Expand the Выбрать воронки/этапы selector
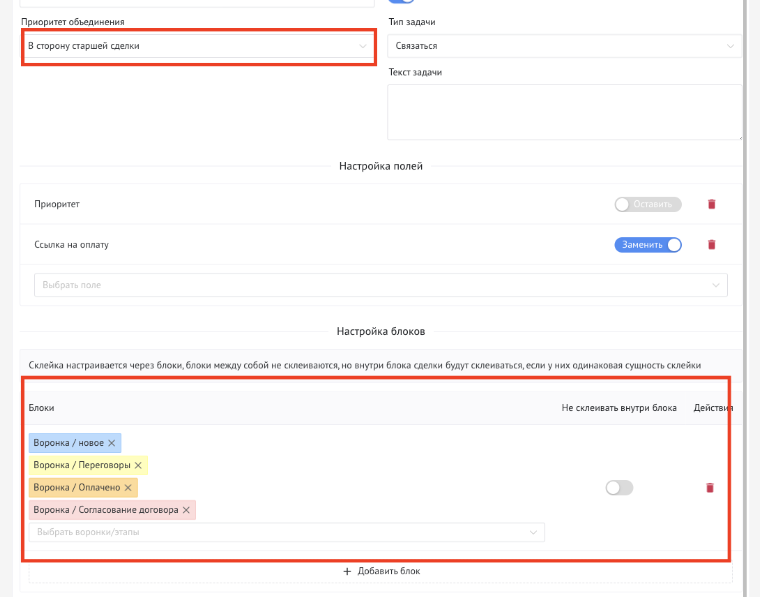 tap(287, 533)
